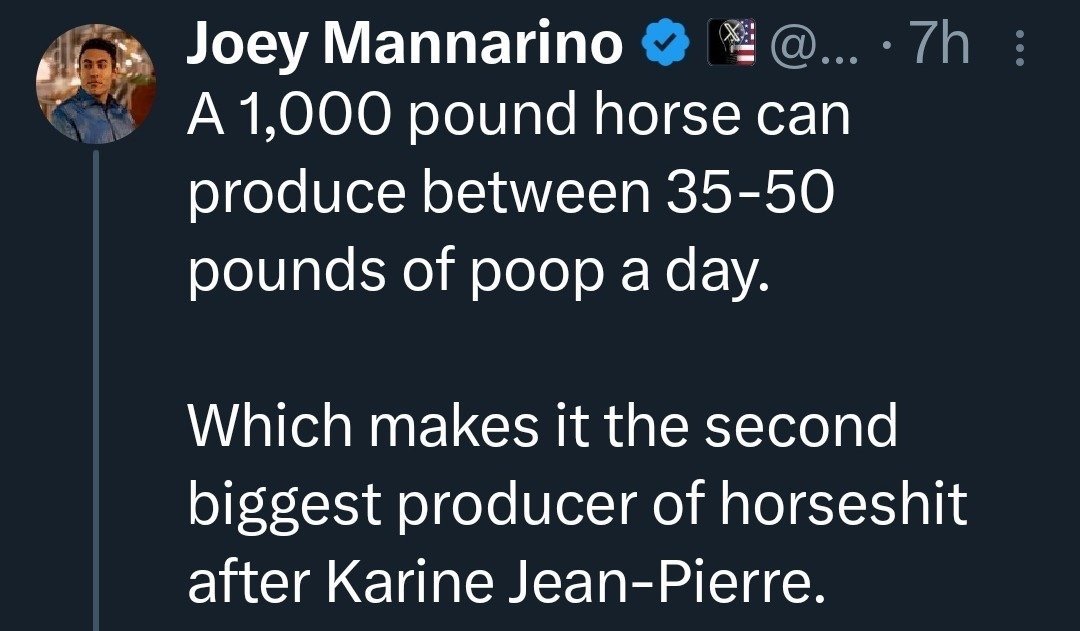
Task: Click the line "produce between 35-50"
Action: (510, 192)
